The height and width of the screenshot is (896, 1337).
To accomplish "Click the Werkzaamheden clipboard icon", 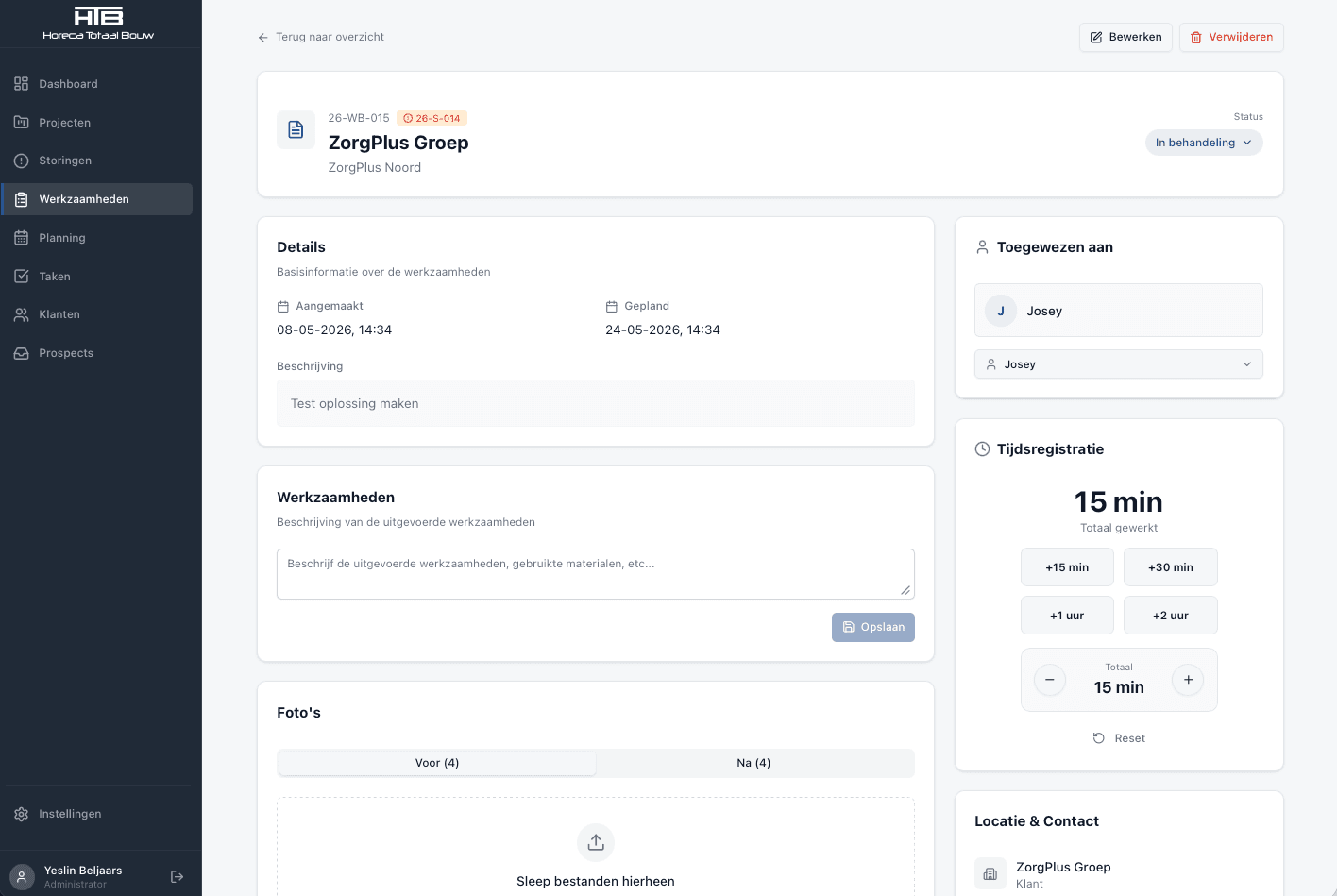I will tap(22, 199).
